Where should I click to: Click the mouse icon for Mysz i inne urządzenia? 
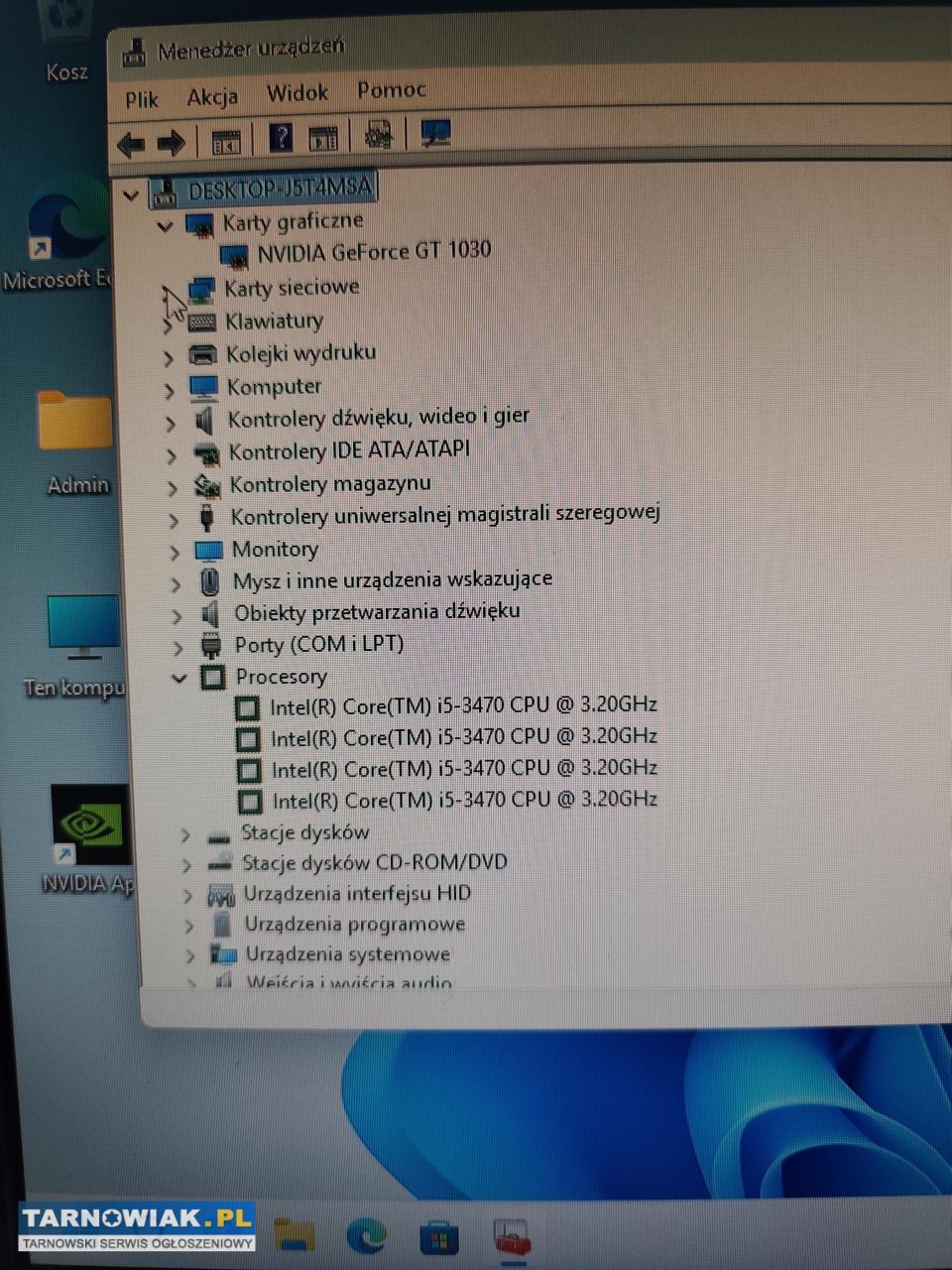click(x=209, y=581)
